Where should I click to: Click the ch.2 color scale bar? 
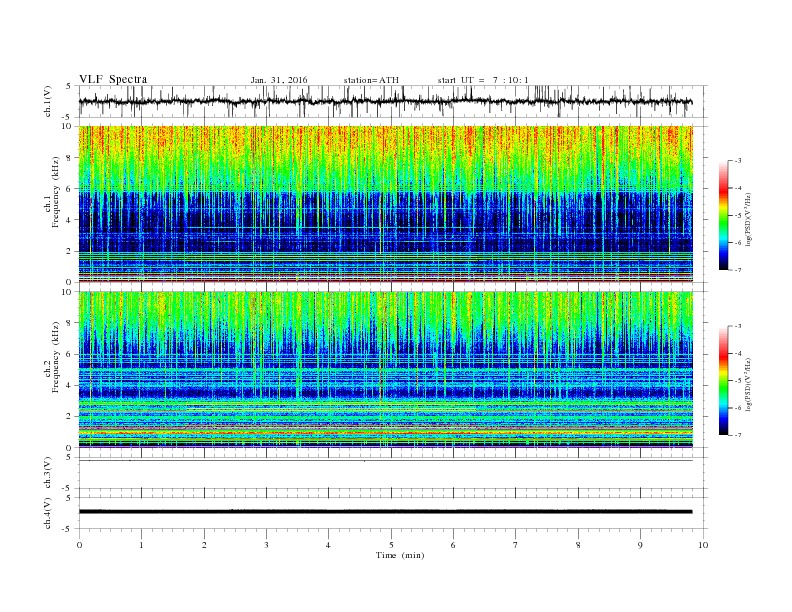click(x=723, y=381)
